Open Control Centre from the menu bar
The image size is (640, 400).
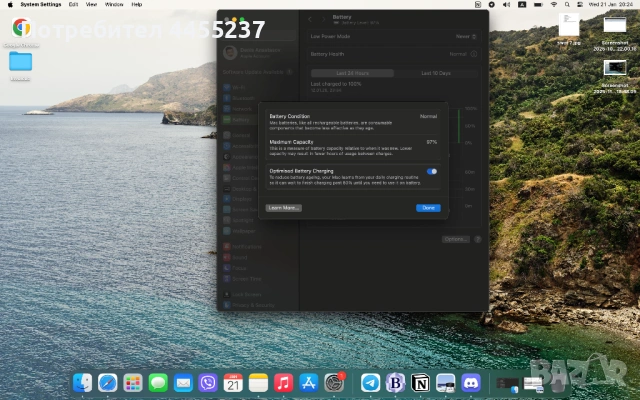pyautogui.click(x=580, y=4)
